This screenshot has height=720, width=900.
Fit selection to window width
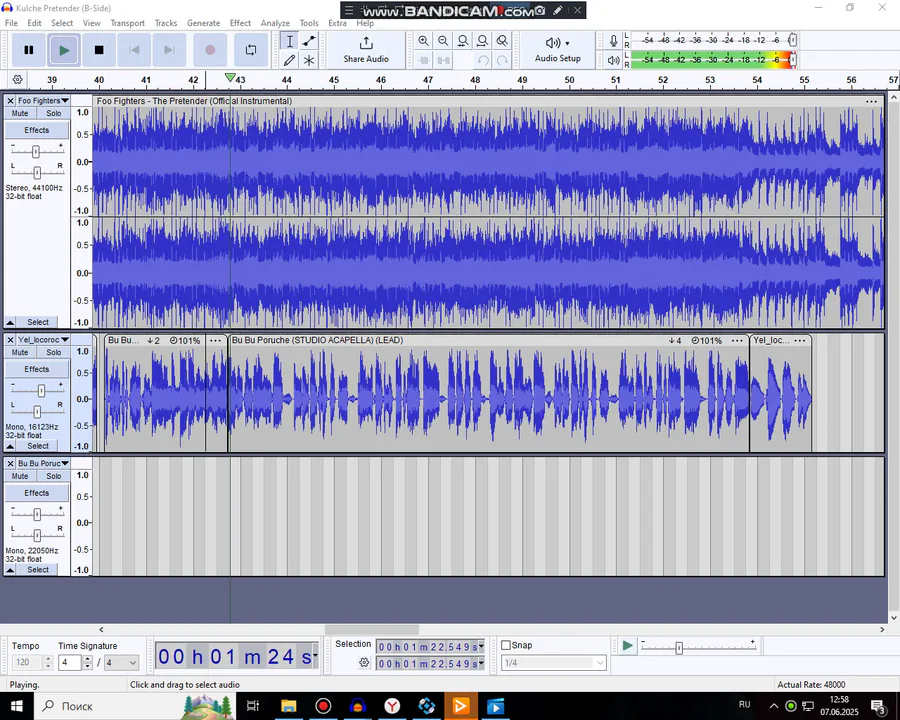(x=463, y=41)
